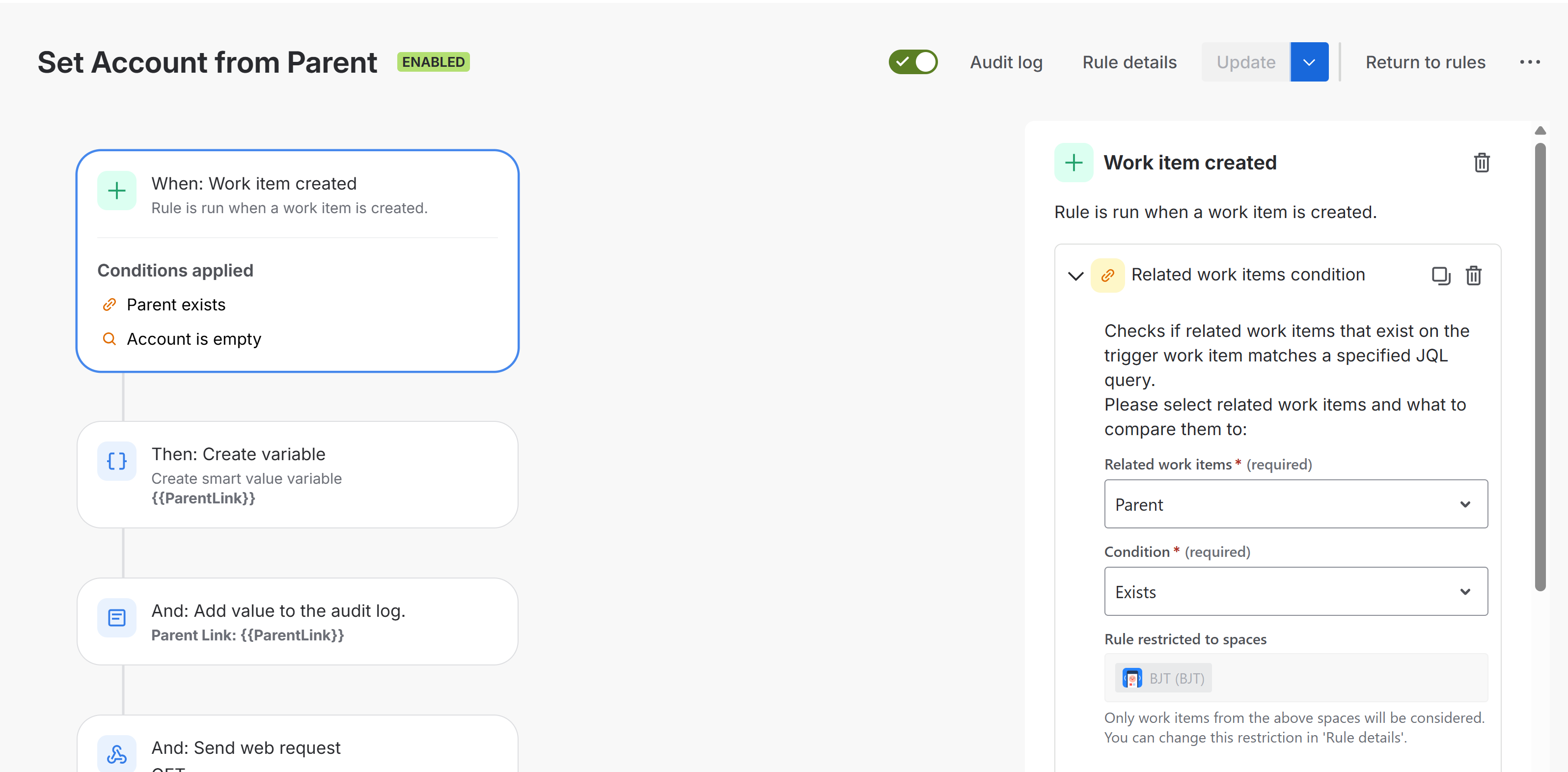Select the Send web request webhook icon

116,754
